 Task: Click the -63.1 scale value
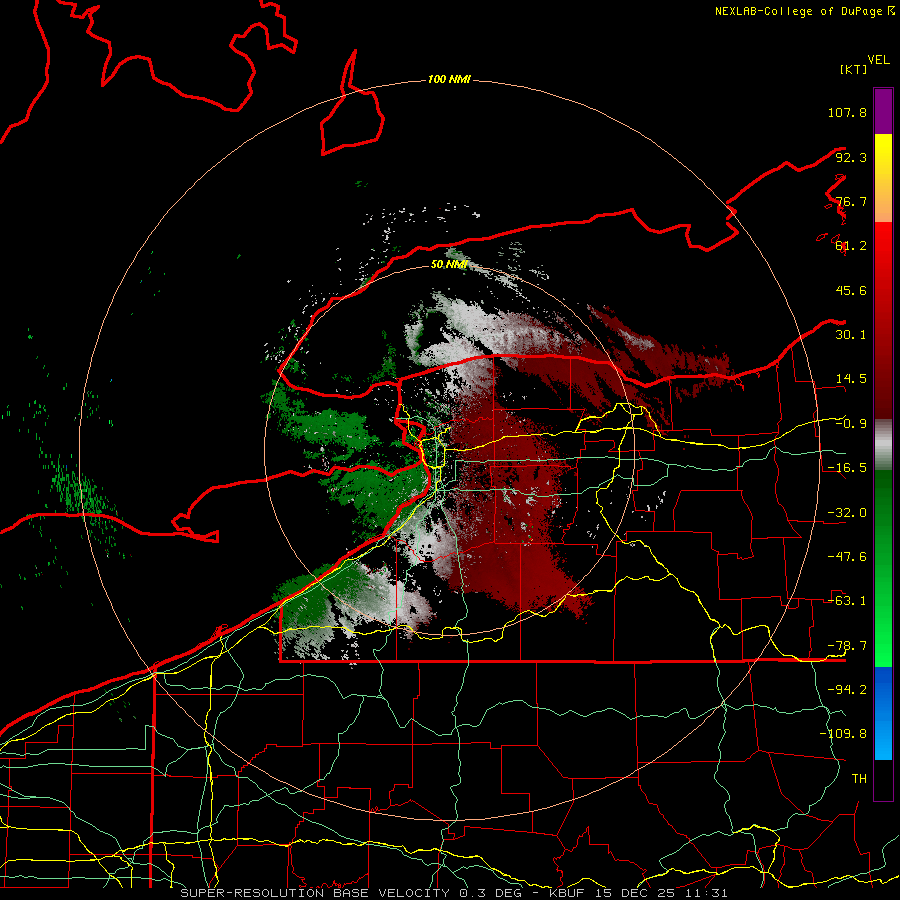(x=847, y=601)
